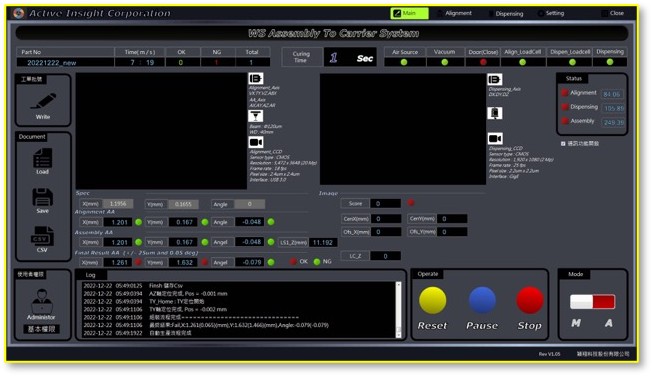Click the NG count value in header

(217, 62)
